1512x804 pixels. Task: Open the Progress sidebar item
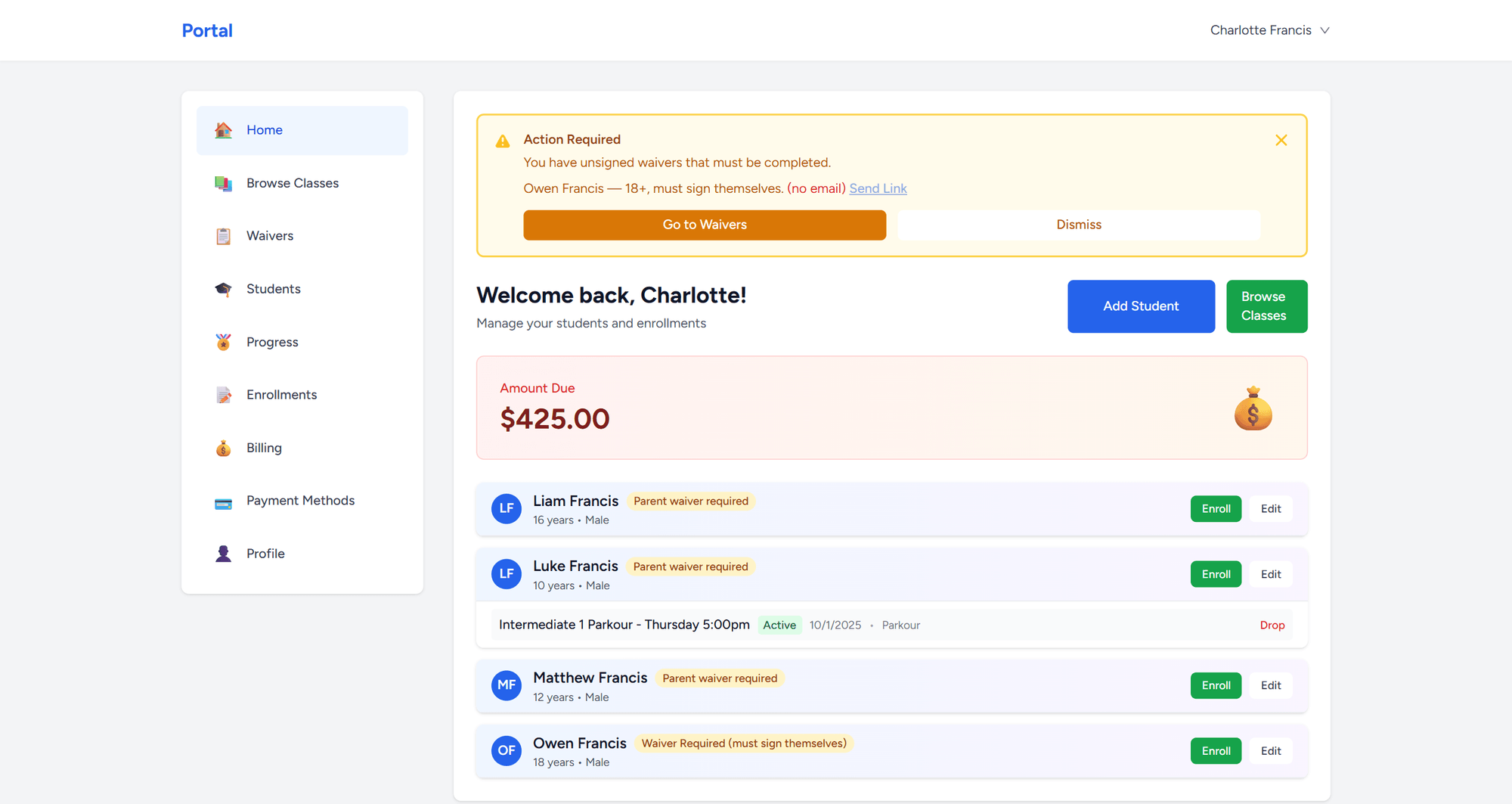tap(302, 342)
